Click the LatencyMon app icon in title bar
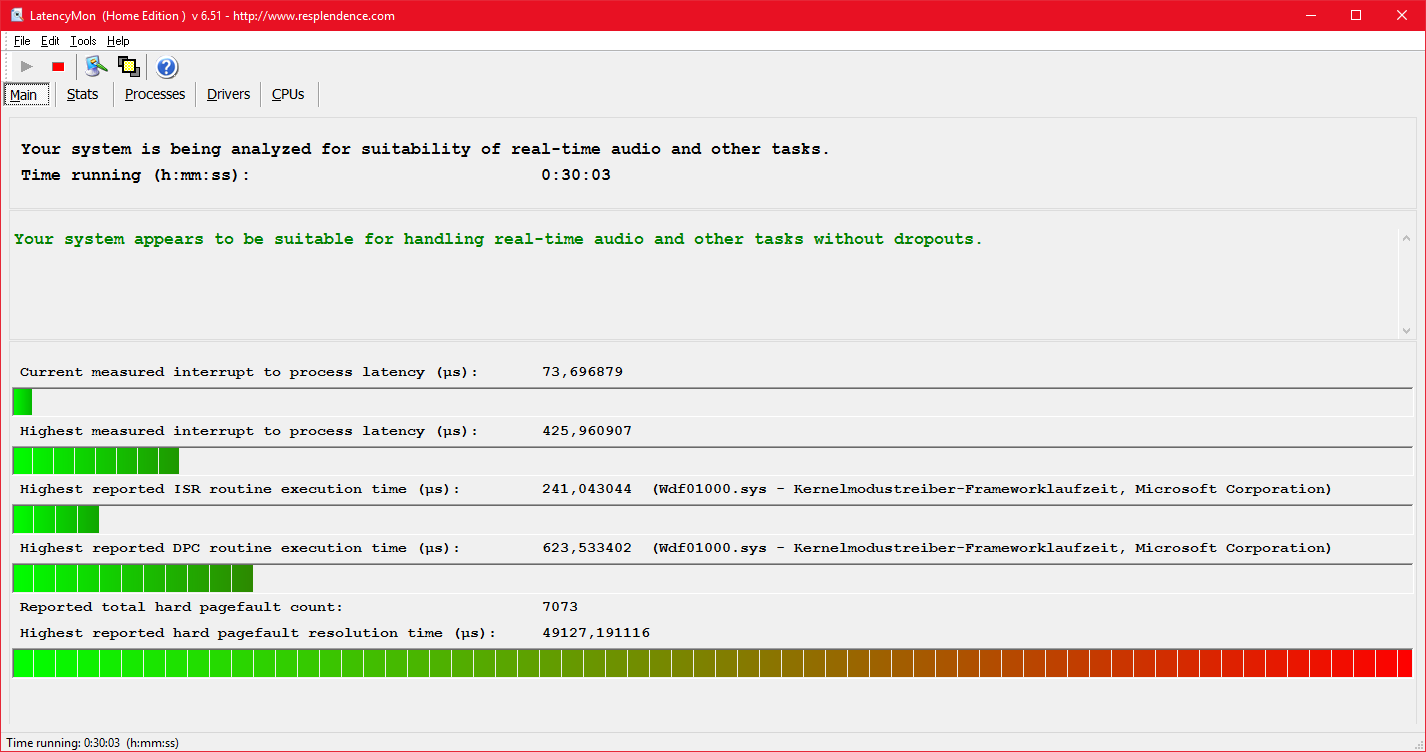The image size is (1426, 752). (17, 15)
